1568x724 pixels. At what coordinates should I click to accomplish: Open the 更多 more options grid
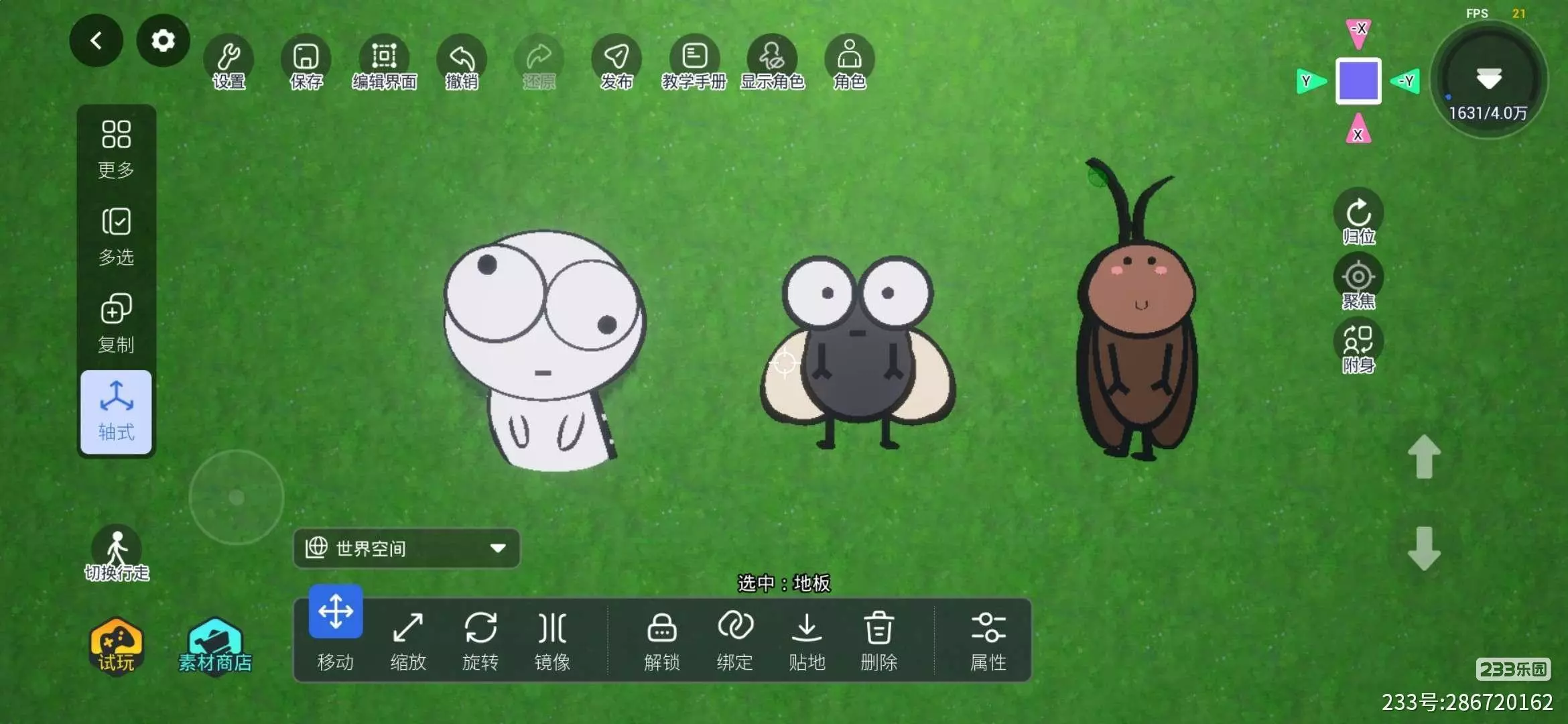(116, 149)
